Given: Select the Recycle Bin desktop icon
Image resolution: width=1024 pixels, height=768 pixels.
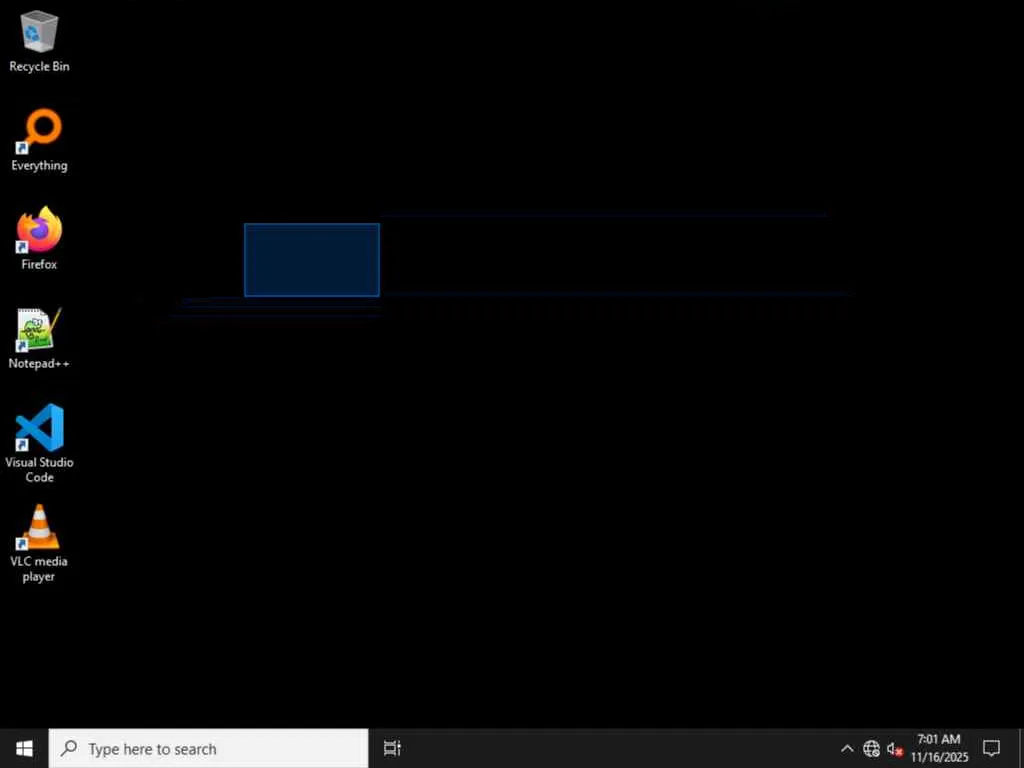Looking at the screenshot, I should pyautogui.click(x=39, y=40).
